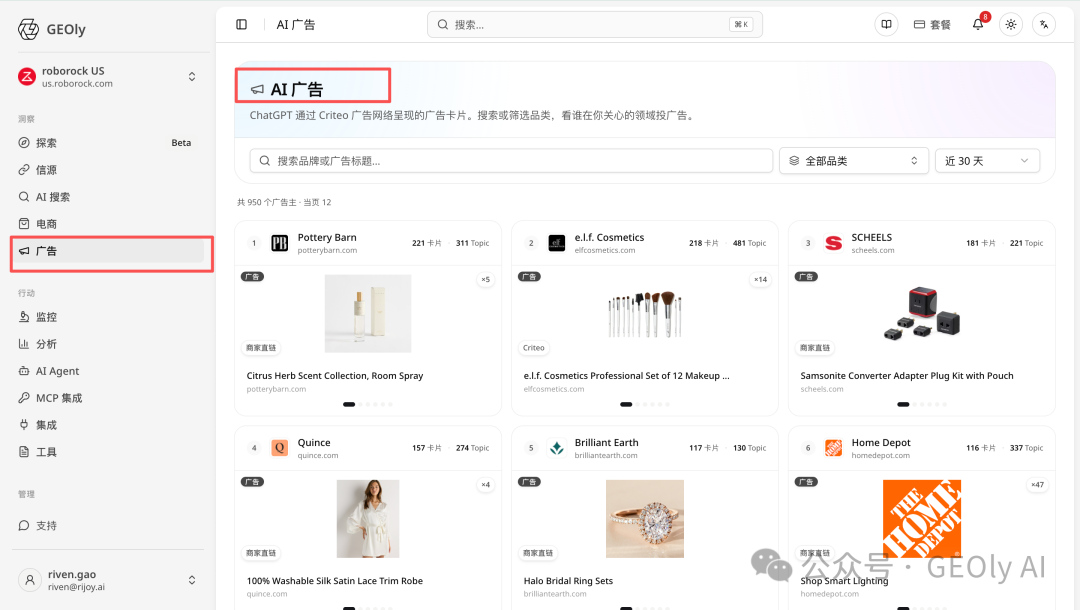The image size is (1080, 610).
Task: Focus the brand or ad title search field
Action: pyautogui.click(x=511, y=160)
